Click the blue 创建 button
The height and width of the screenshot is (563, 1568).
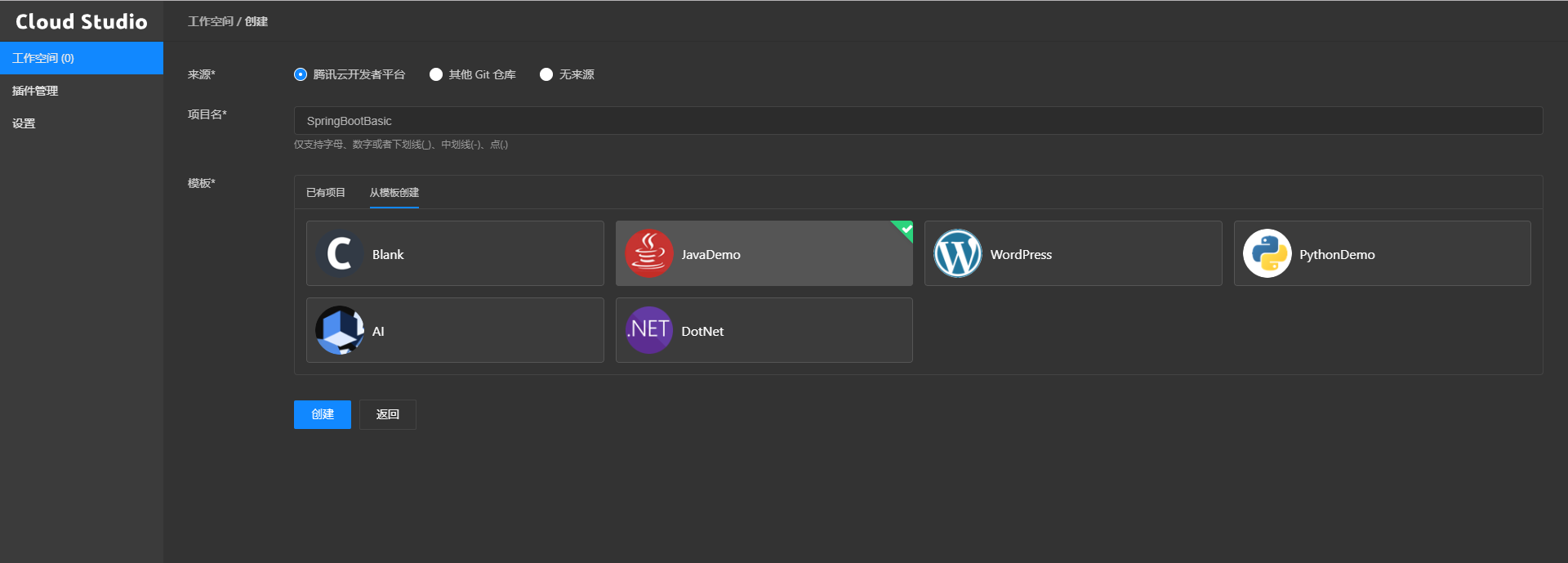323,414
